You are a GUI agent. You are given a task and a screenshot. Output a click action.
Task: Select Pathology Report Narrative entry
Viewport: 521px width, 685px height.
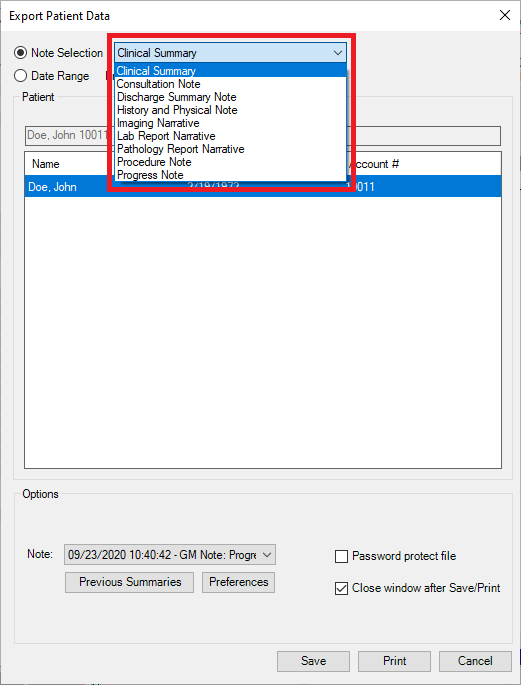click(x=231, y=149)
